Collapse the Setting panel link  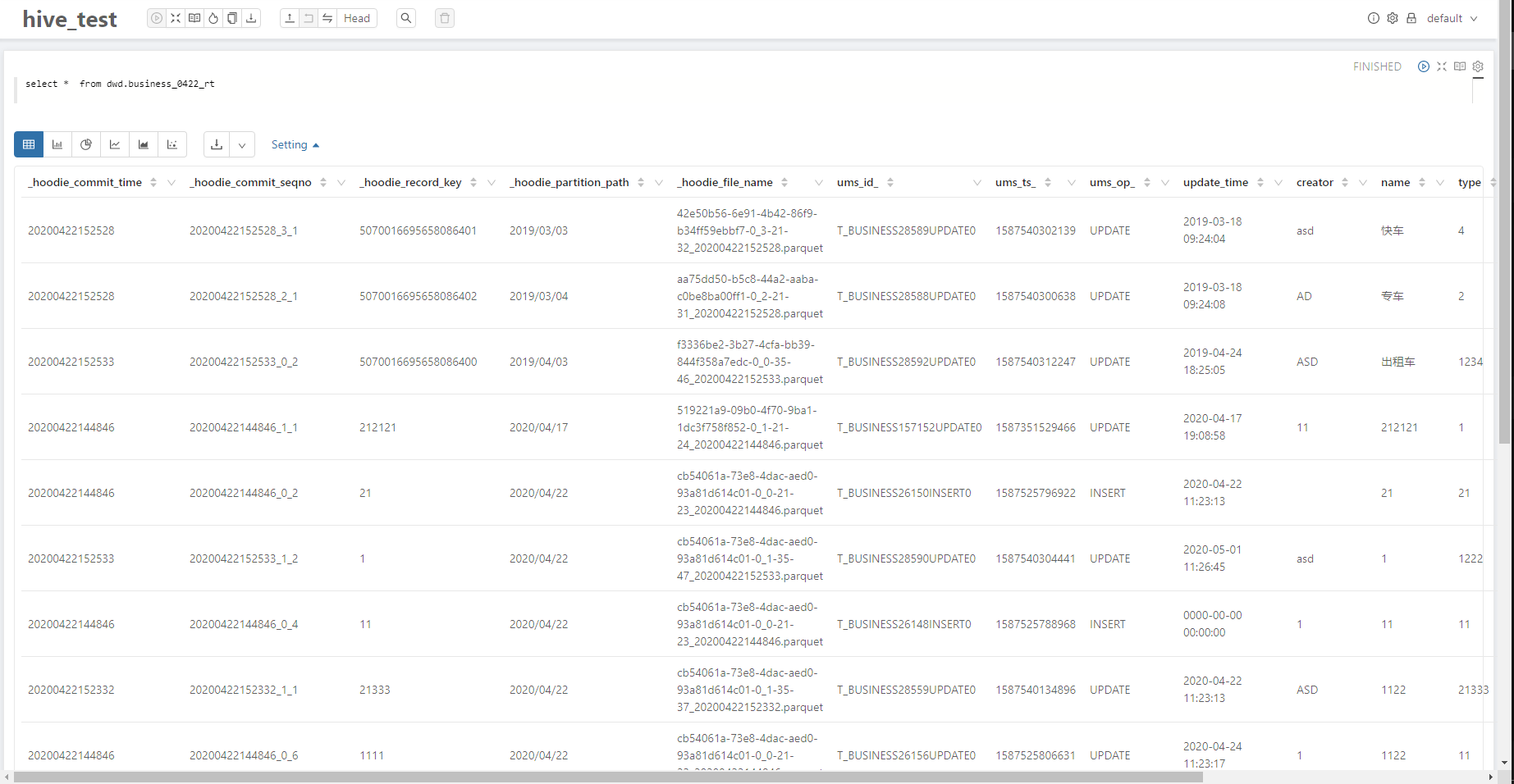tap(295, 144)
